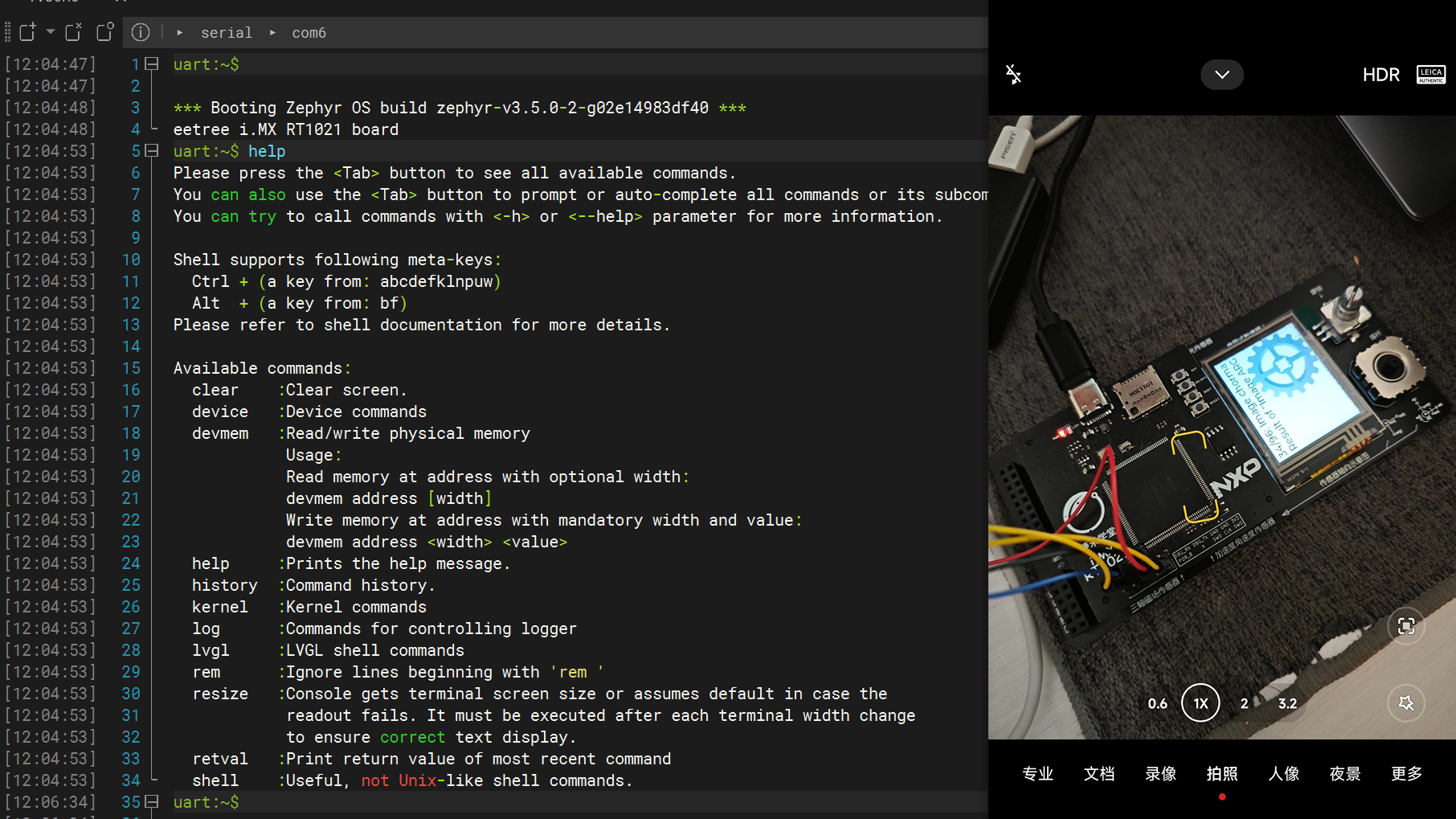1456x819 pixels.
Task: Click line number 20 in gutter
Action: [x=131, y=477]
